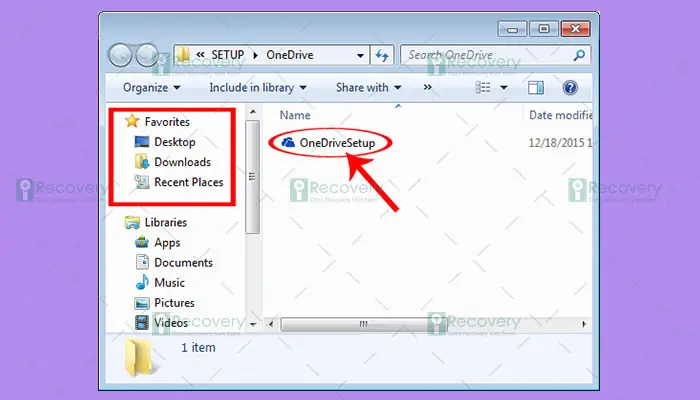
Task: Open the address bar history dropdown
Action: point(360,56)
